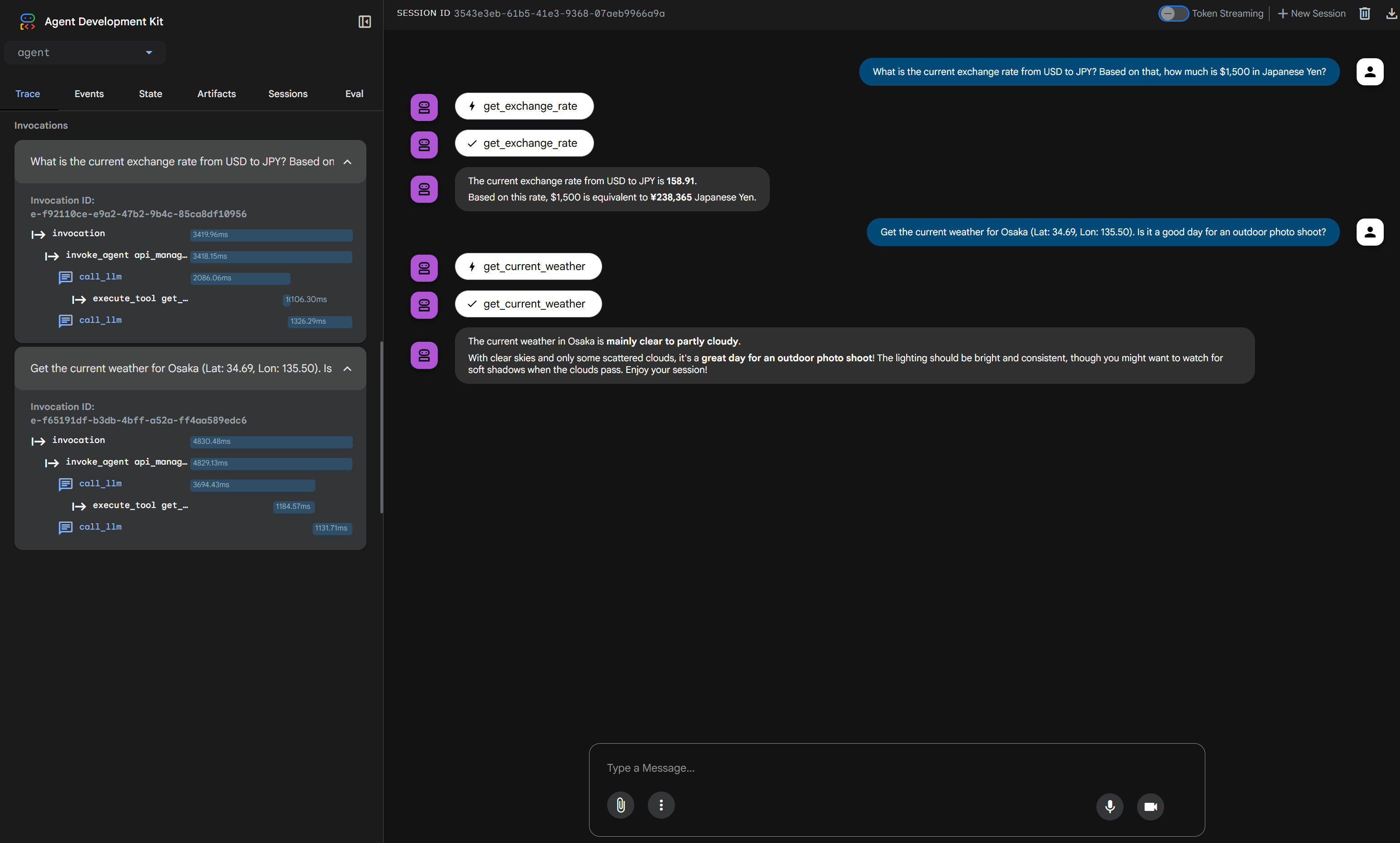Screen dimensions: 1400x843
Task: Toggle Token Streaming switch
Action: [x=1173, y=13]
